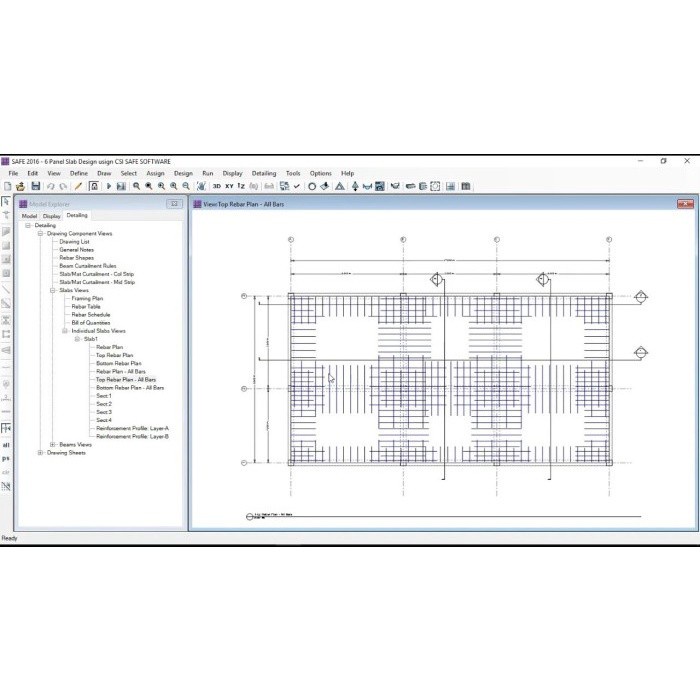Click the Save floppy disk icon

coord(36,186)
